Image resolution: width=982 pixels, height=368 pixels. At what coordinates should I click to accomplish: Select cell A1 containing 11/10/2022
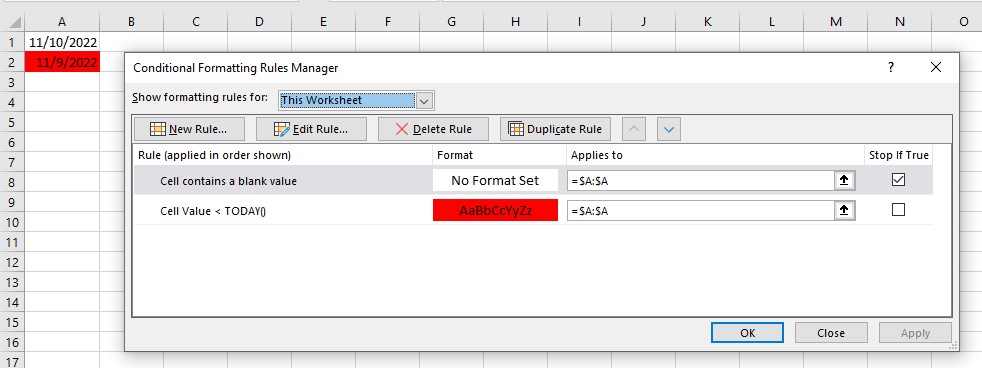click(62, 42)
